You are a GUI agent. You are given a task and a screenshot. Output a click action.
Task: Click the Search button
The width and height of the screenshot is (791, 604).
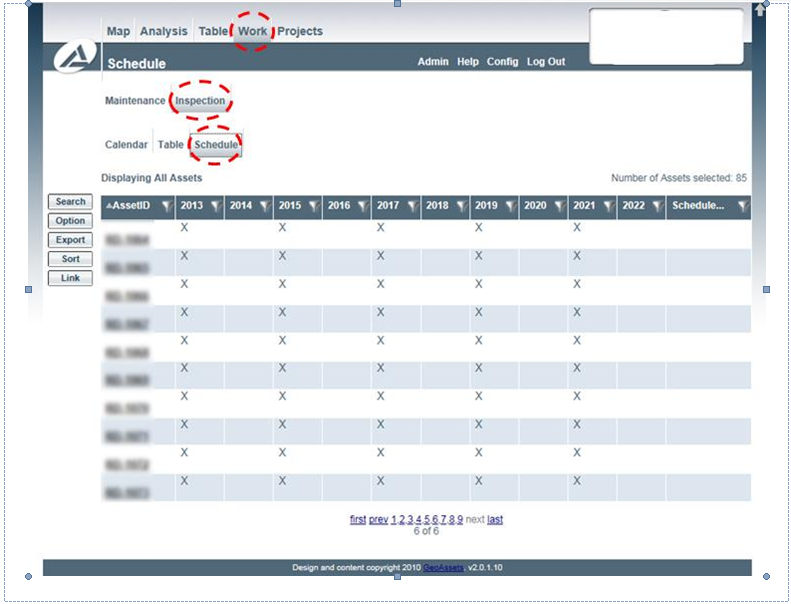pyautogui.click(x=70, y=201)
